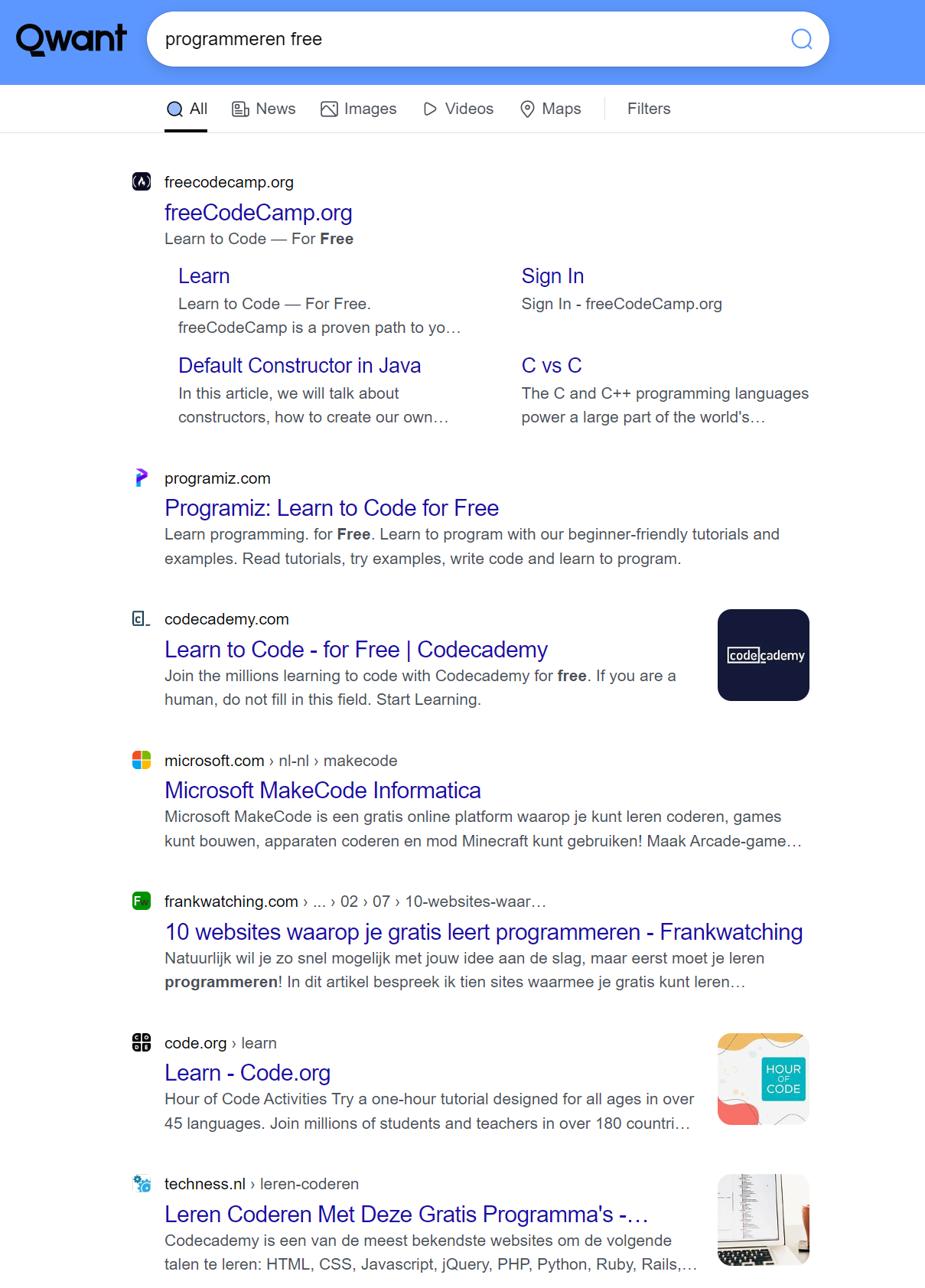
Task: Open 'Default Constructor in Java' sitelink
Action: coord(300,366)
